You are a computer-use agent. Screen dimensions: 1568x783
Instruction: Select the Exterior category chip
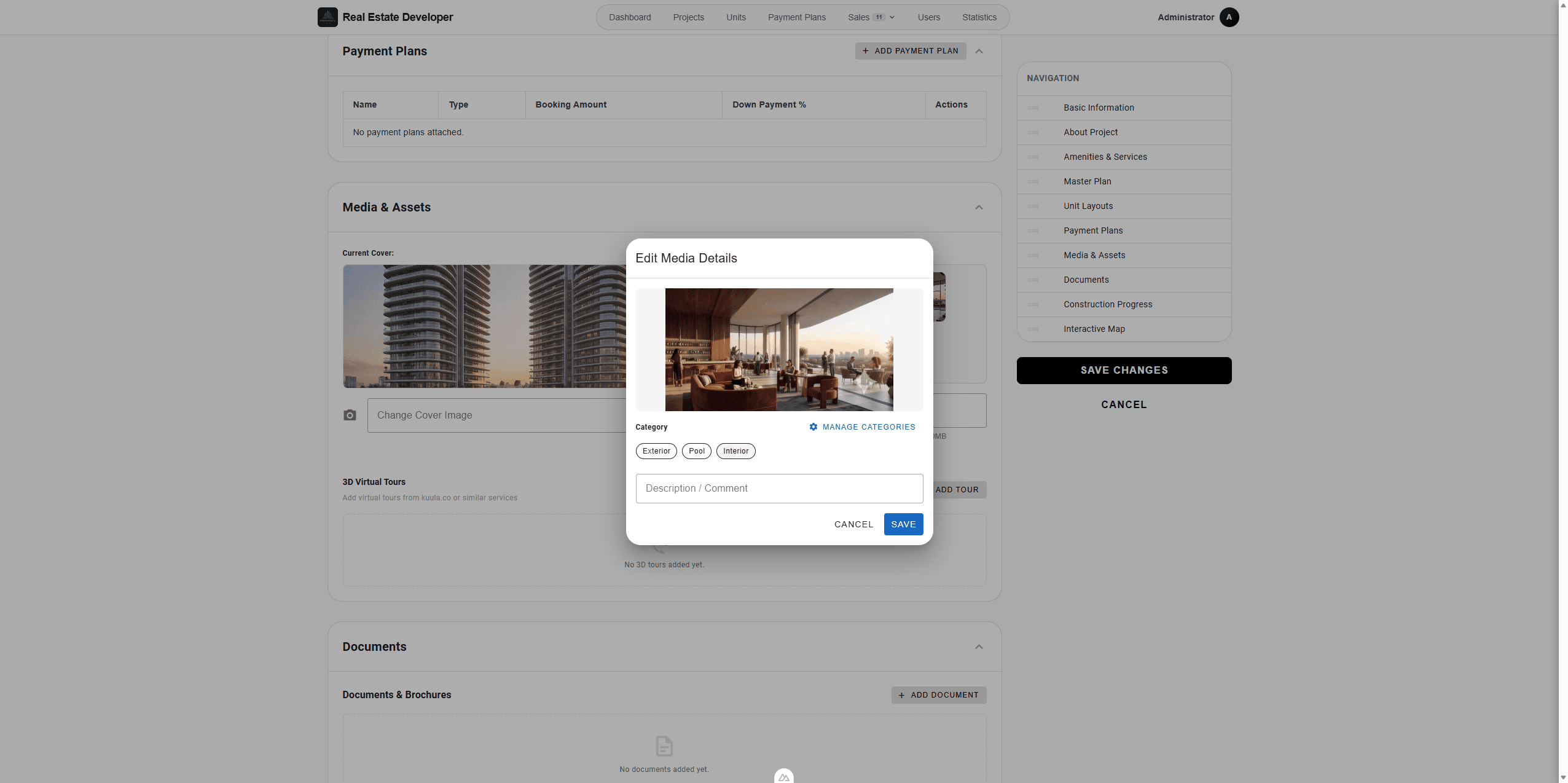656,451
